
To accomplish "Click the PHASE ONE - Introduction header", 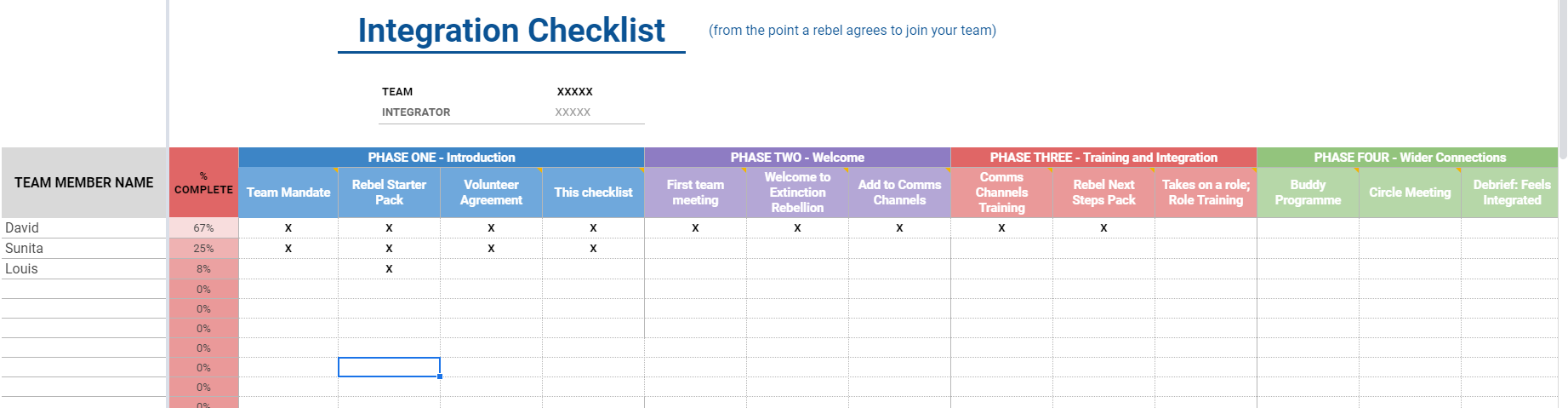I will pyautogui.click(x=442, y=158).
